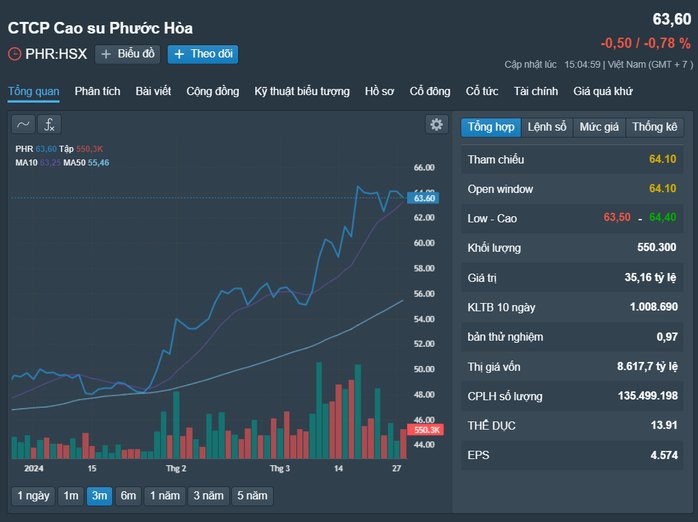The image size is (698, 522).
Task: Click the -0,50 / -0,78 % change
Action: click(x=645, y=43)
